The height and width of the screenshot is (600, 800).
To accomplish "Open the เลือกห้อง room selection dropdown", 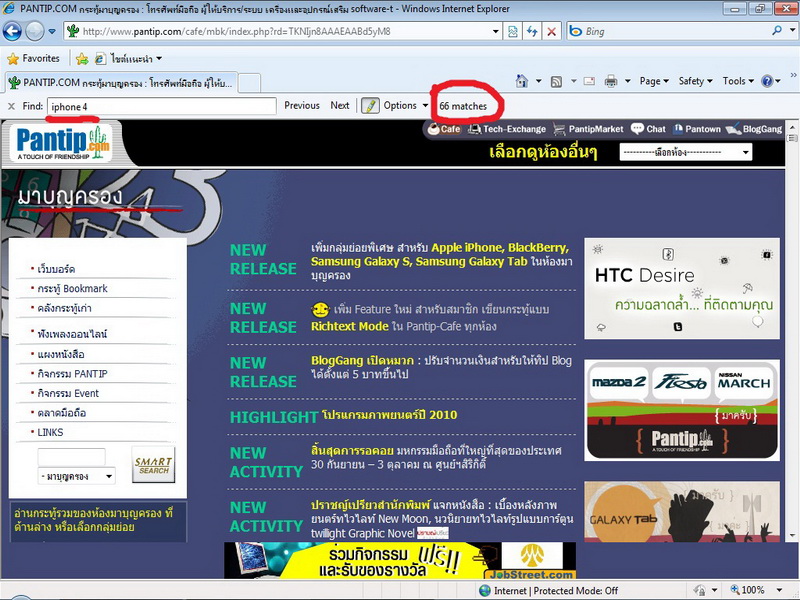I will 686,152.
